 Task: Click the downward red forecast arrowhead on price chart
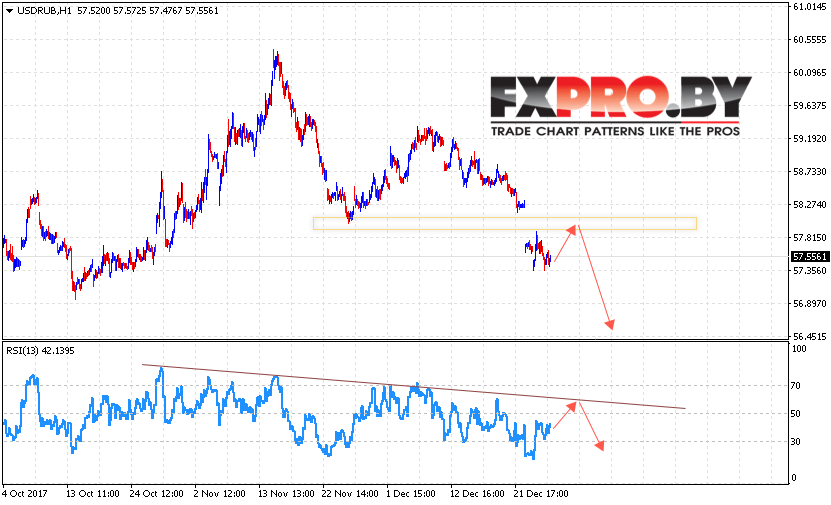tap(610, 324)
